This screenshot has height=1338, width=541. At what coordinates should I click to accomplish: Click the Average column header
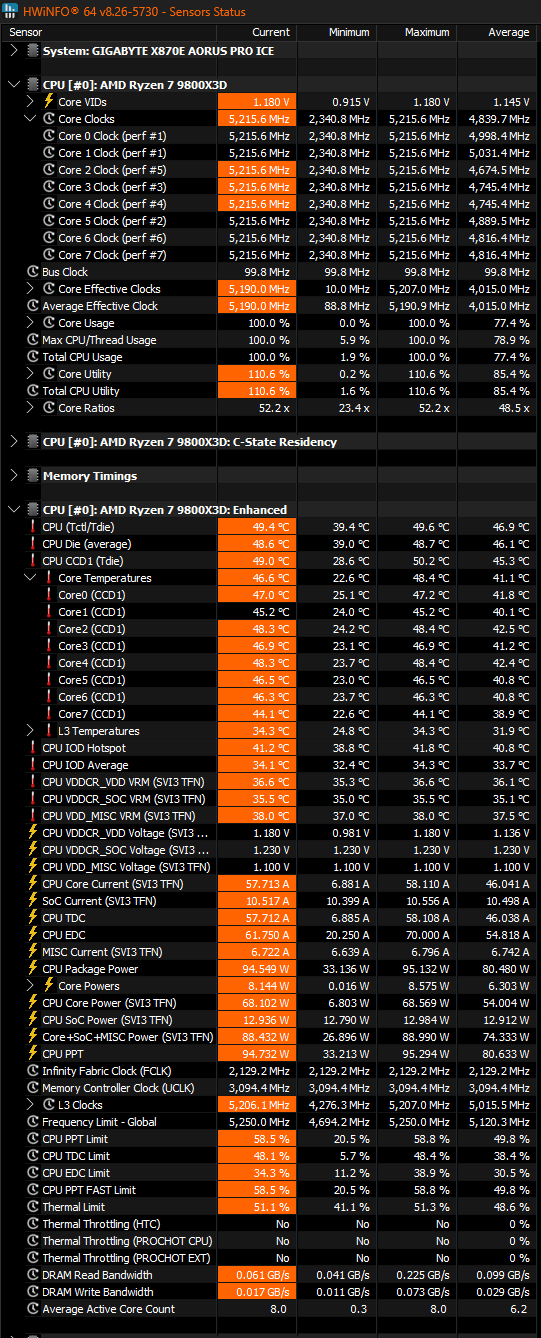coord(499,32)
